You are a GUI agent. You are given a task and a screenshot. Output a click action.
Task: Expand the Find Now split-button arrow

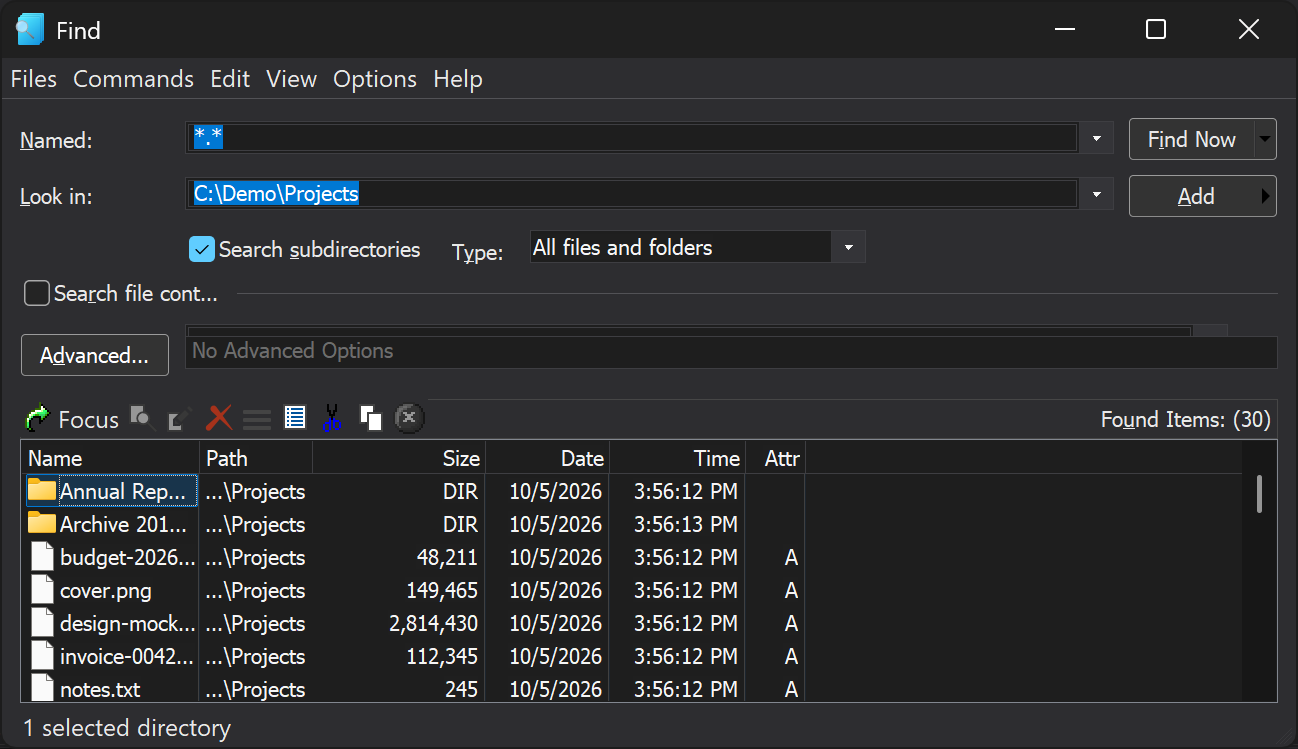coord(1266,139)
